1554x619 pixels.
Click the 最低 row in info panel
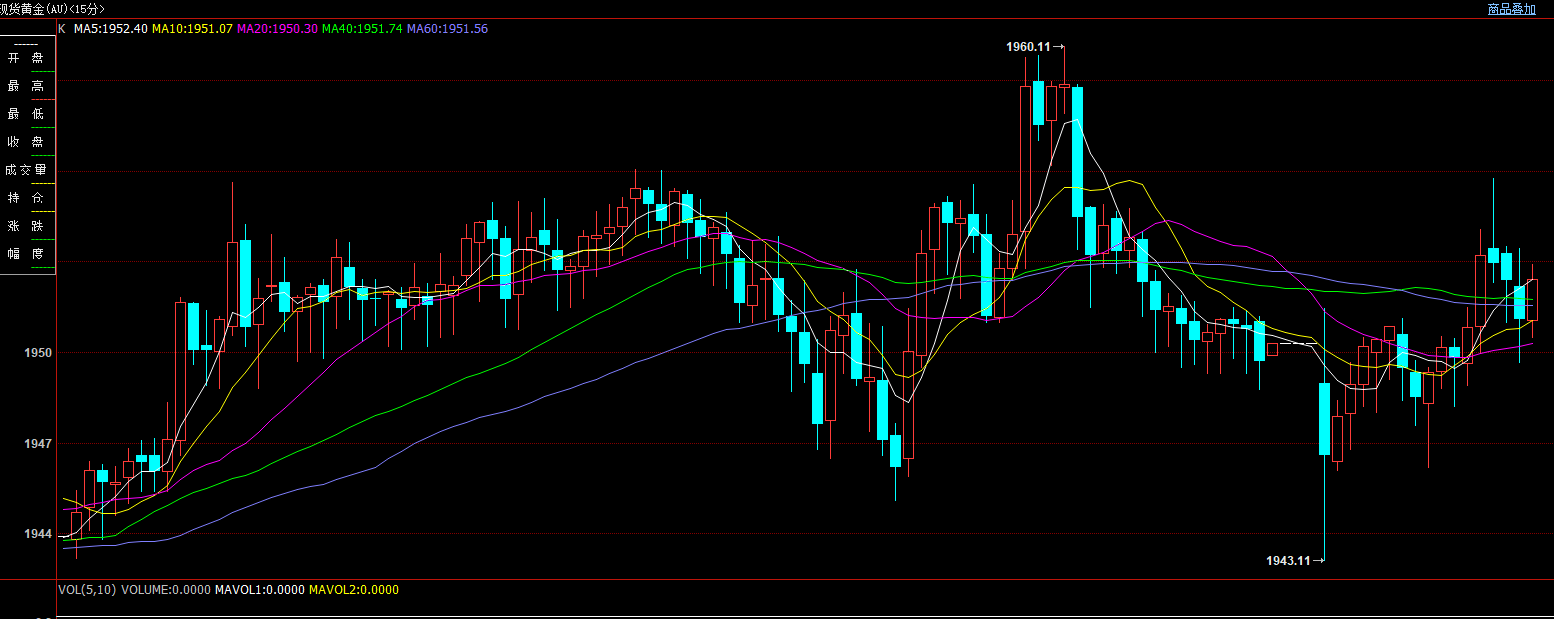point(26,114)
